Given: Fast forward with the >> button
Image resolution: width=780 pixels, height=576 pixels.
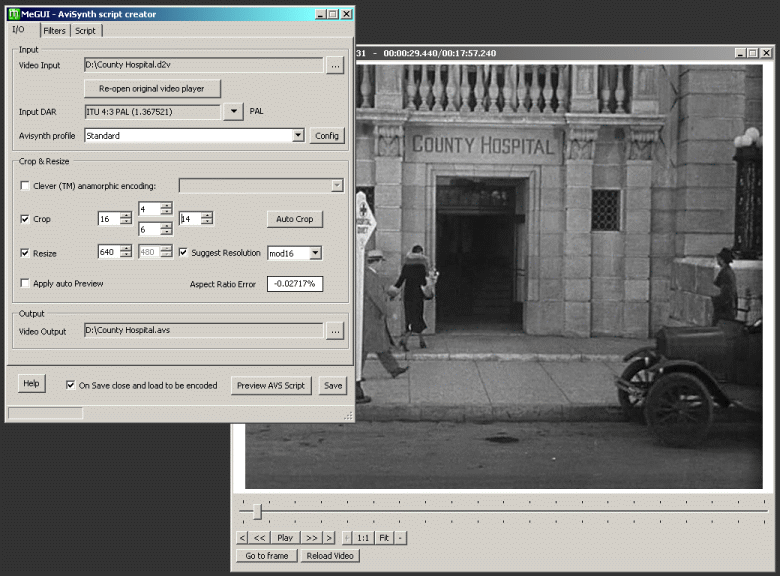Looking at the screenshot, I should [x=312, y=538].
